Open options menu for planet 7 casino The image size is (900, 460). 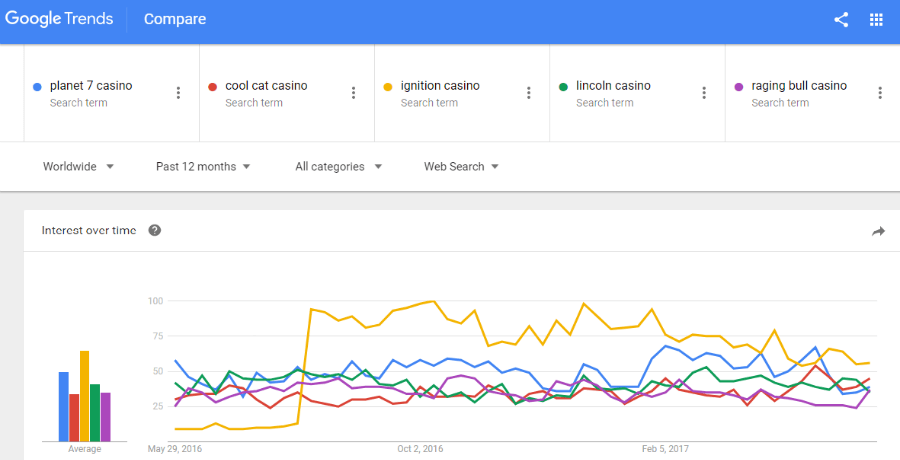point(179,93)
